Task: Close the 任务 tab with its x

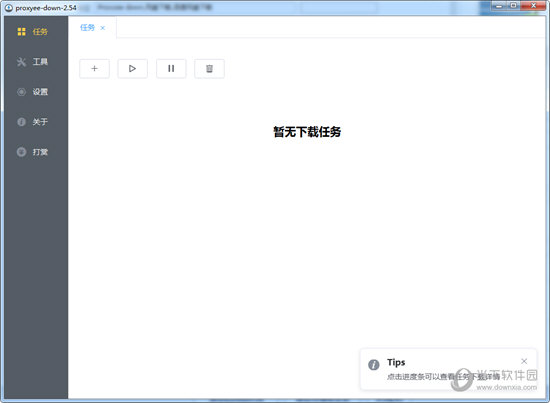Action: 103,28
